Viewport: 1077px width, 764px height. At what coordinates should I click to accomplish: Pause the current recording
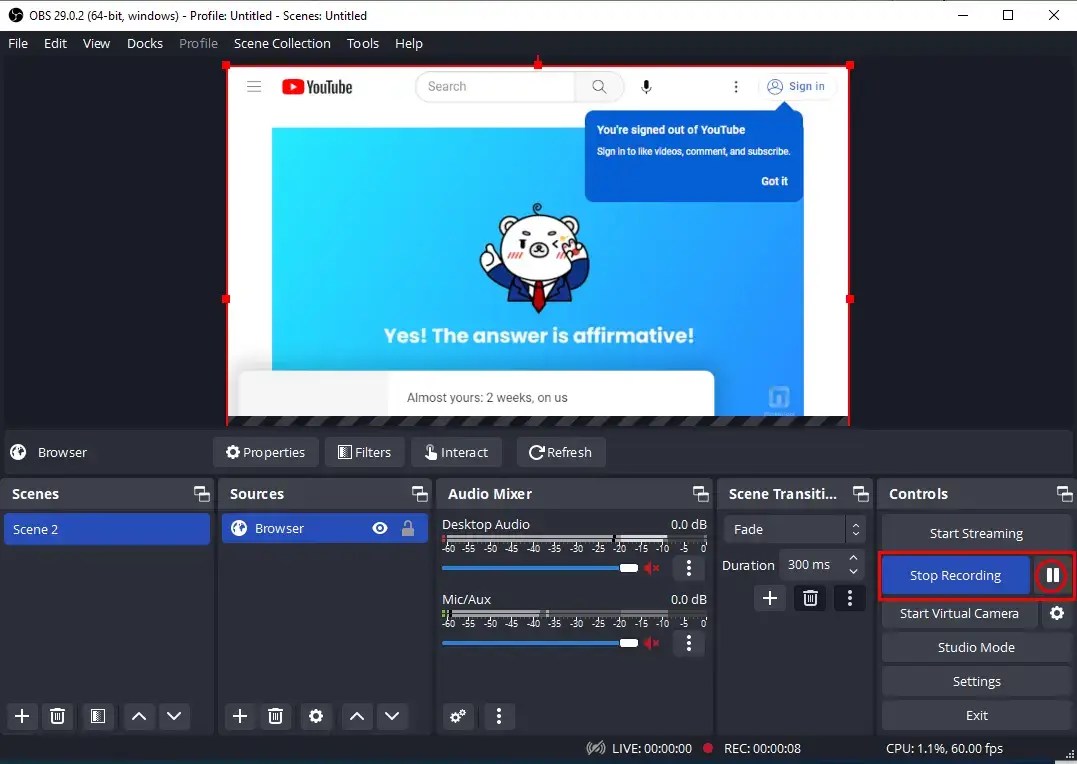click(x=1051, y=575)
